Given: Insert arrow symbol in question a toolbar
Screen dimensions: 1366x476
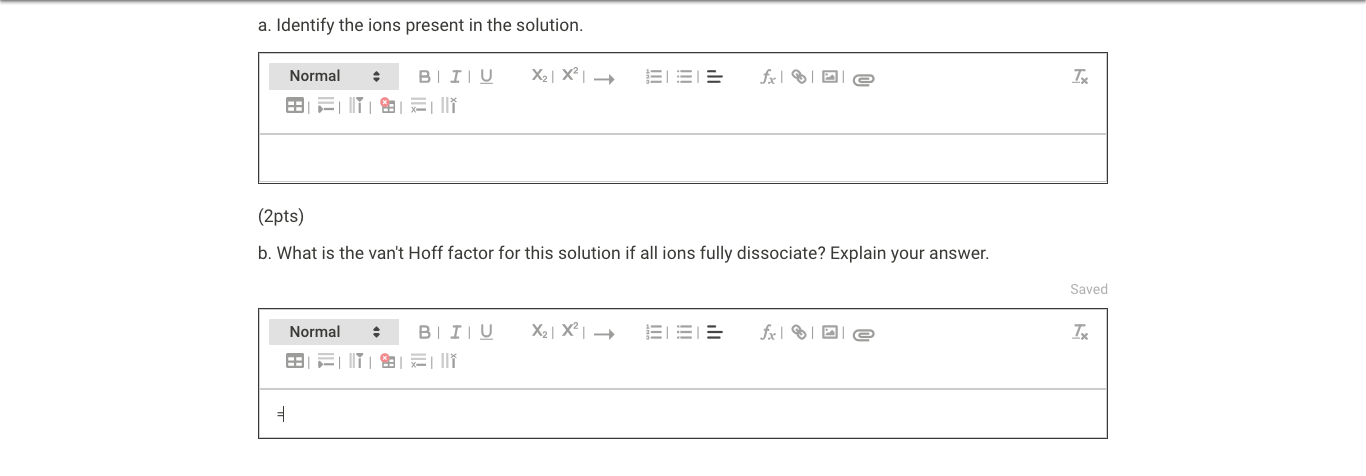Looking at the screenshot, I should coord(603,78).
